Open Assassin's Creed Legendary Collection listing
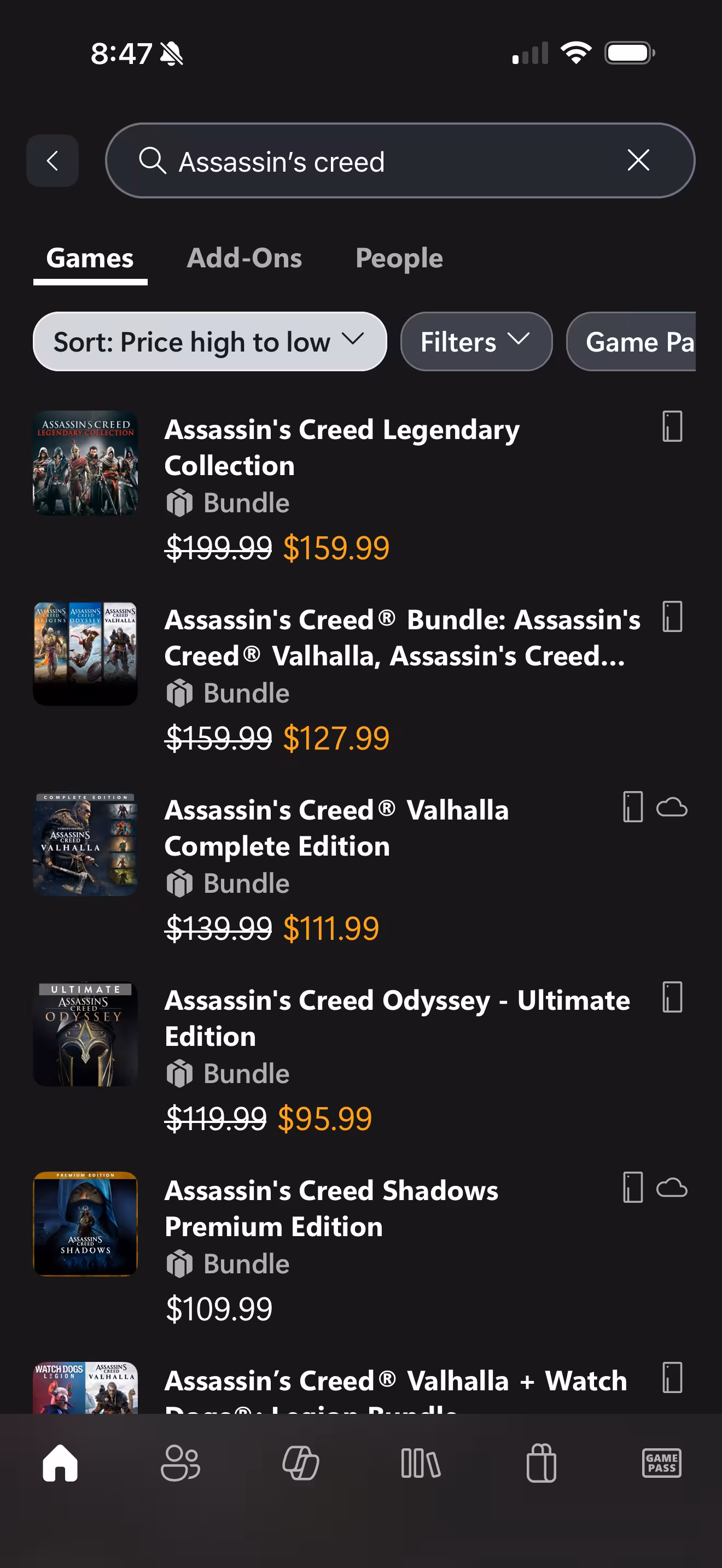The height and width of the screenshot is (1568, 722). click(x=342, y=447)
